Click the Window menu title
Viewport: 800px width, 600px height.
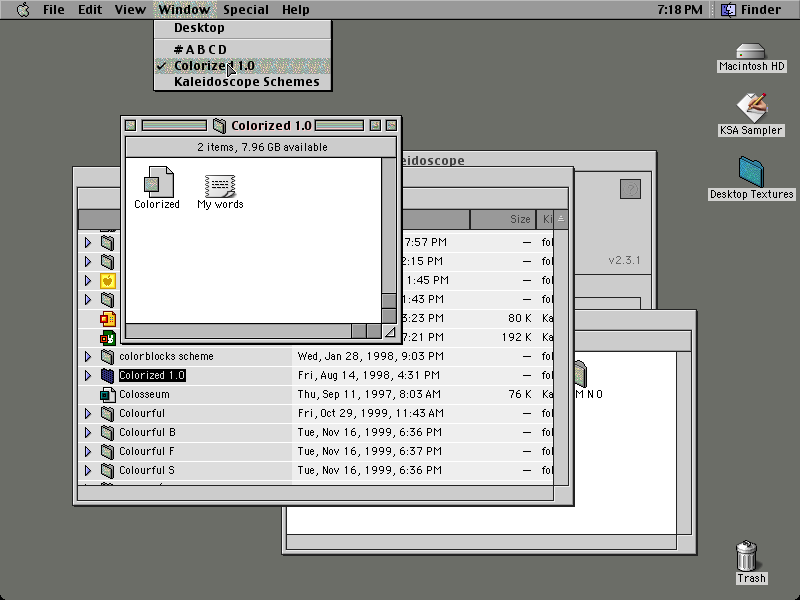pos(184,10)
